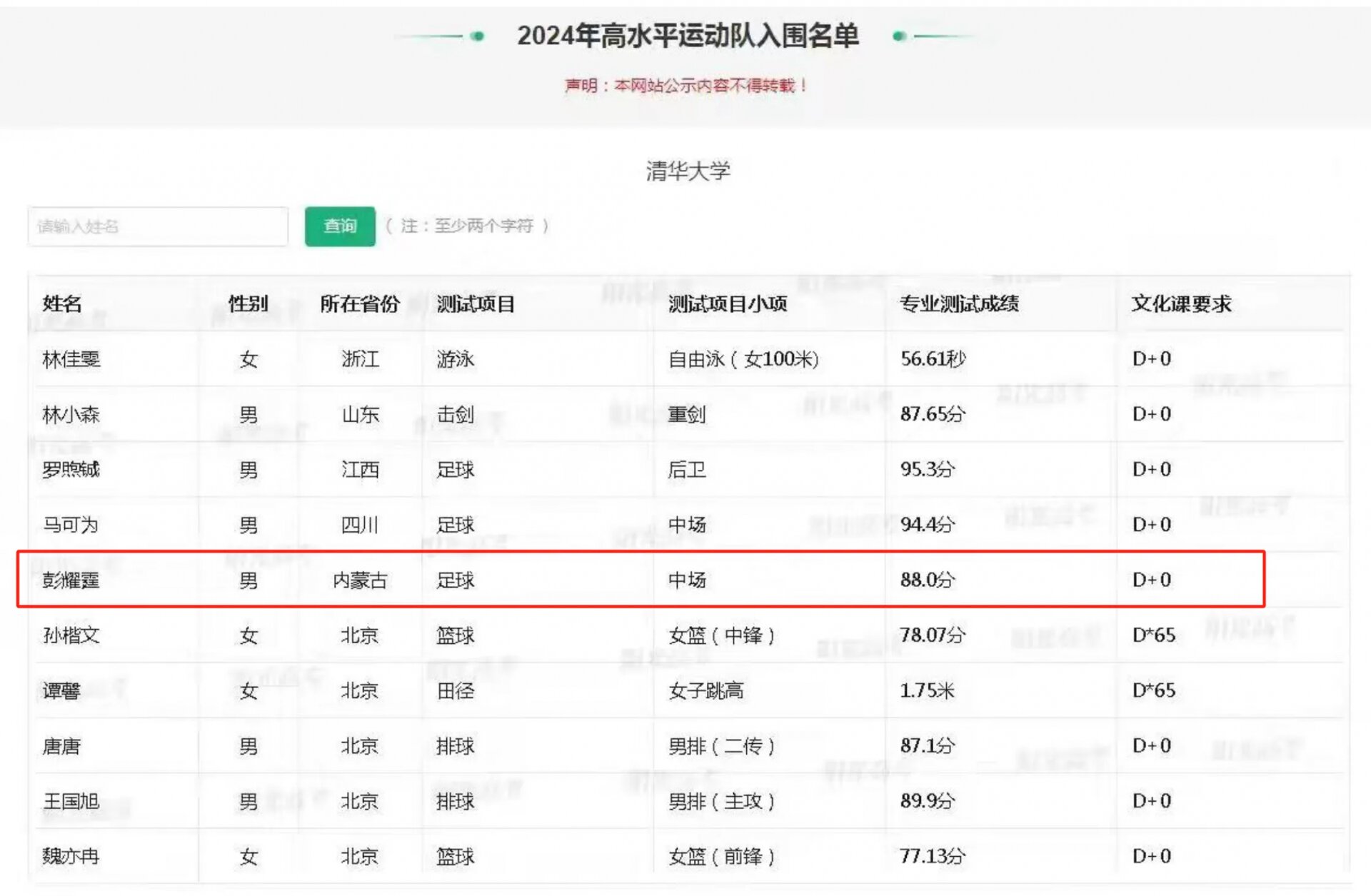Screen dimensions: 1371x896
Task: Click the 女篮(前锋) sub-item cell
Action: click(722, 856)
